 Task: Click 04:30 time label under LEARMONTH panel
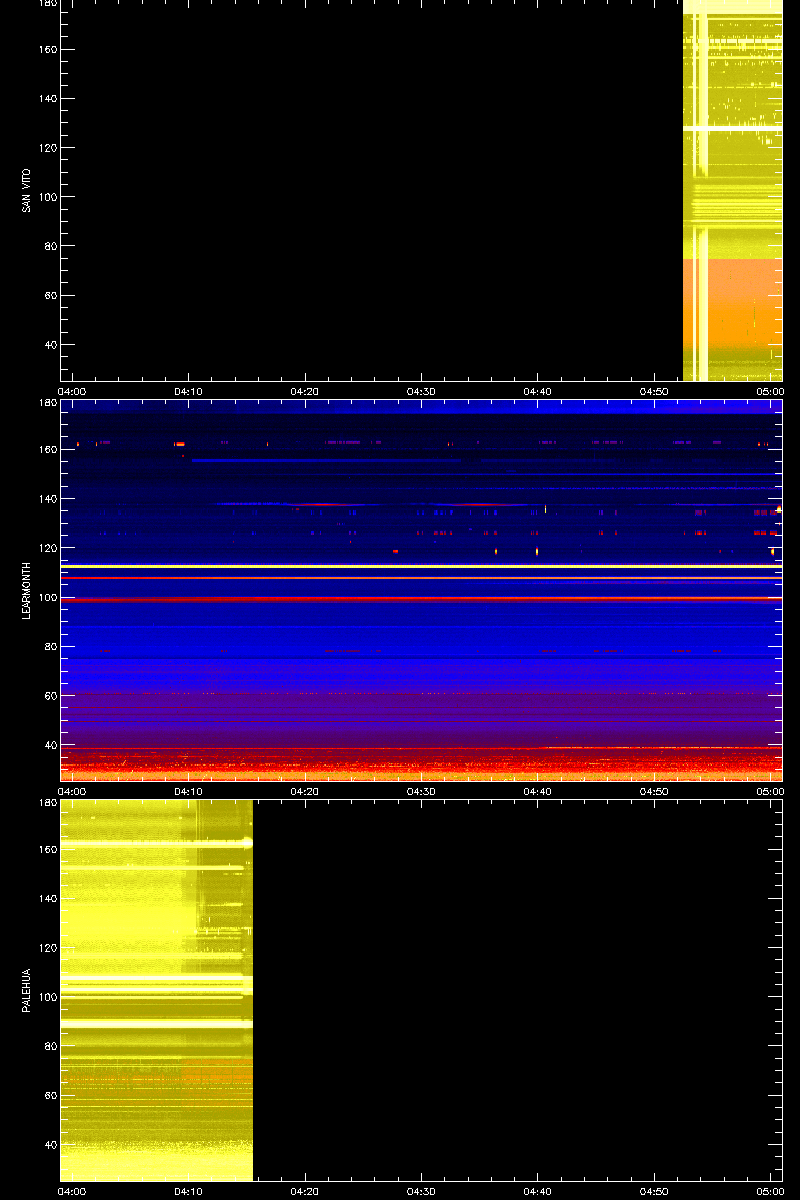click(421, 791)
